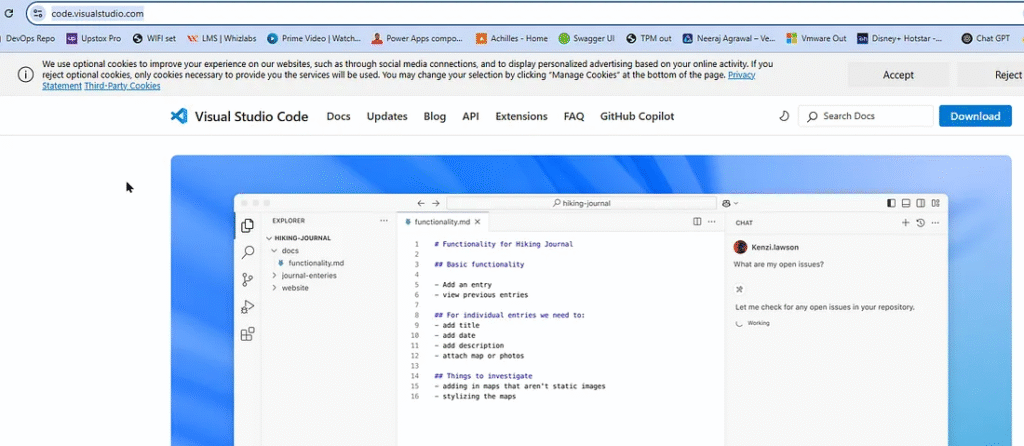Click the Search magnifier icon in activity bar

(x=248, y=252)
